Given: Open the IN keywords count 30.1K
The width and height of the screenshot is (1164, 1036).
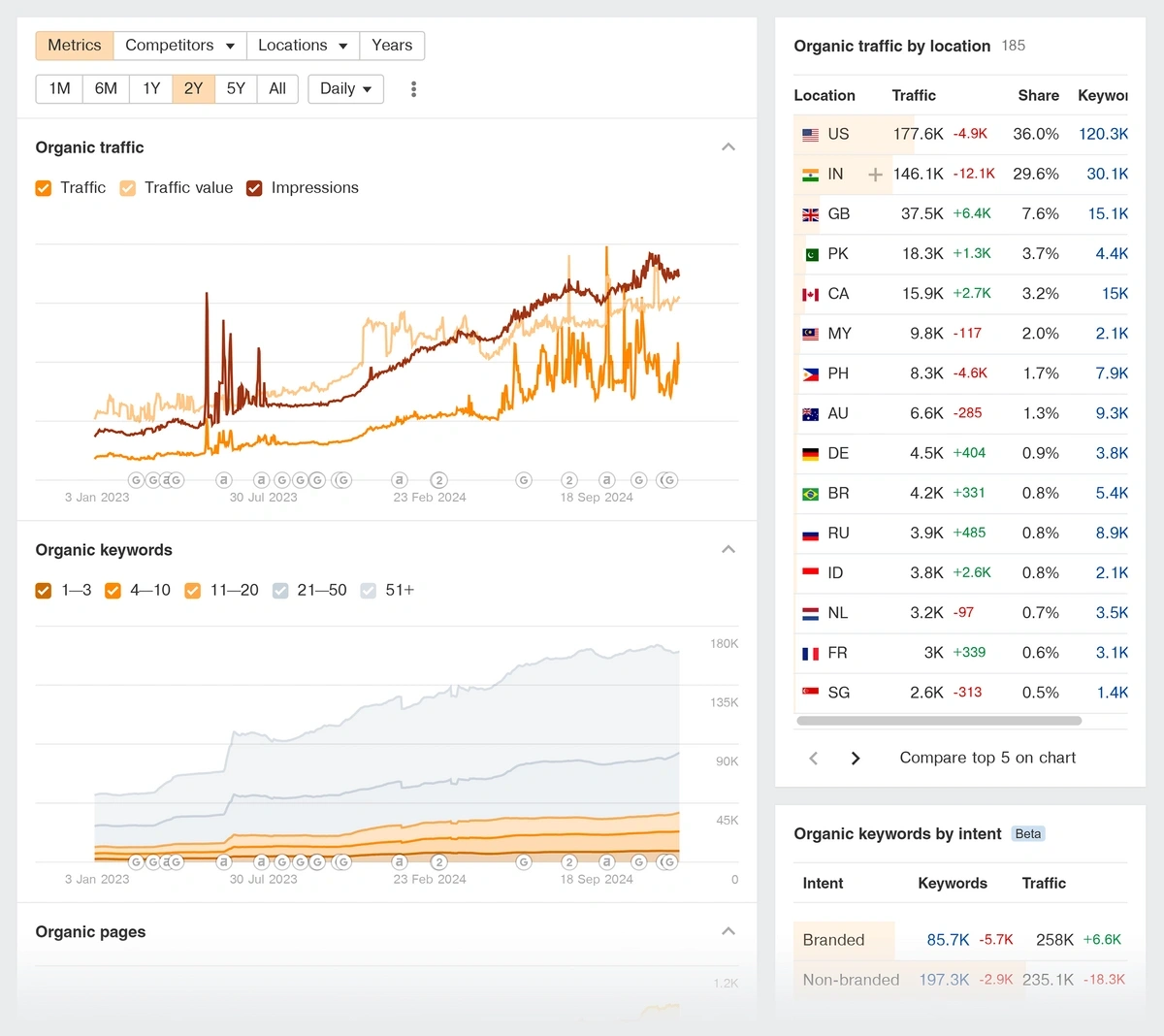Looking at the screenshot, I should 1108,175.
